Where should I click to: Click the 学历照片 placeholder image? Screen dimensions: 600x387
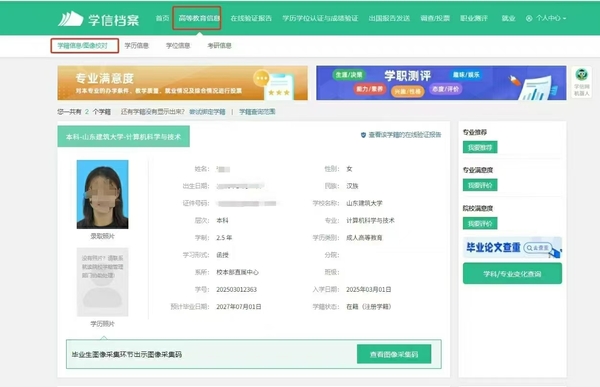(x=103, y=282)
